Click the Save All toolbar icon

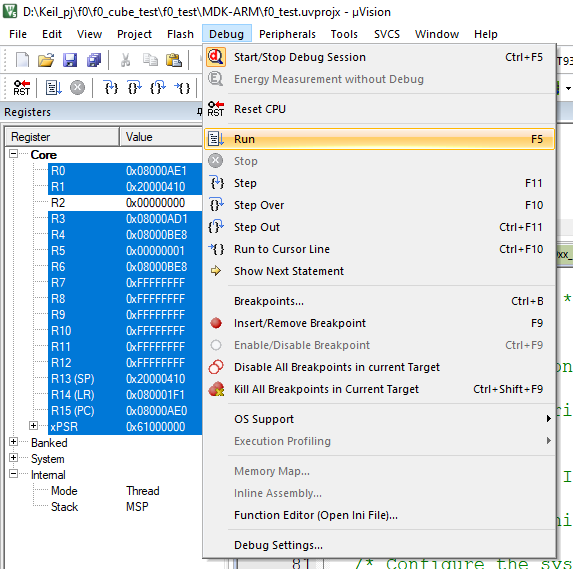click(94, 60)
